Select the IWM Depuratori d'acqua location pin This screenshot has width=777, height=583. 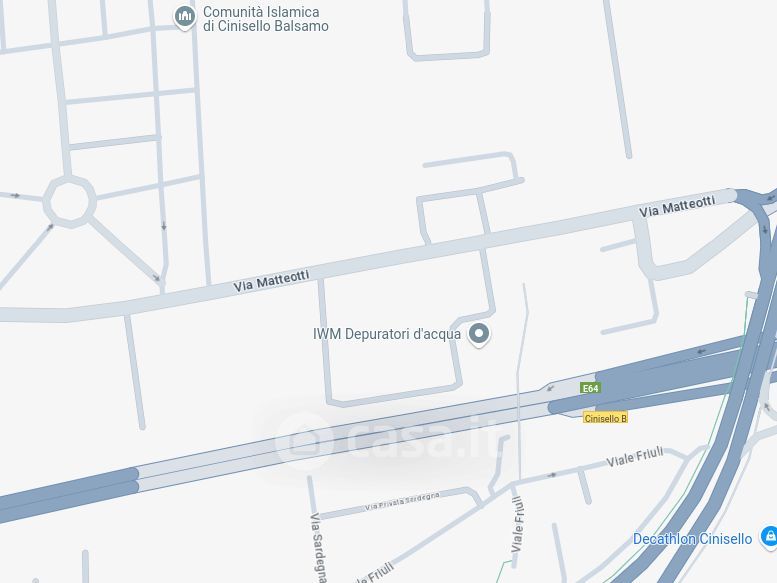click(x=479, y=334)
